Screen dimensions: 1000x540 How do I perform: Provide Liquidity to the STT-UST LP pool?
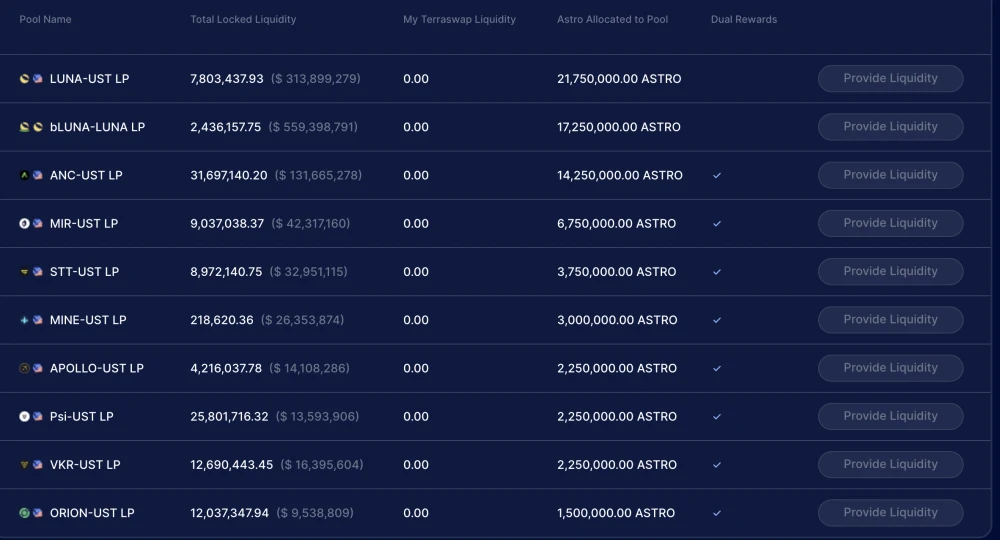tap(890, 272)
